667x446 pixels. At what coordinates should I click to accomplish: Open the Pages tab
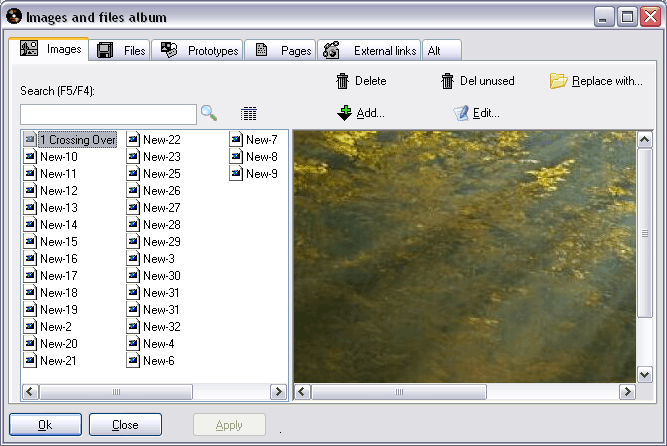(x=282, y=50)
